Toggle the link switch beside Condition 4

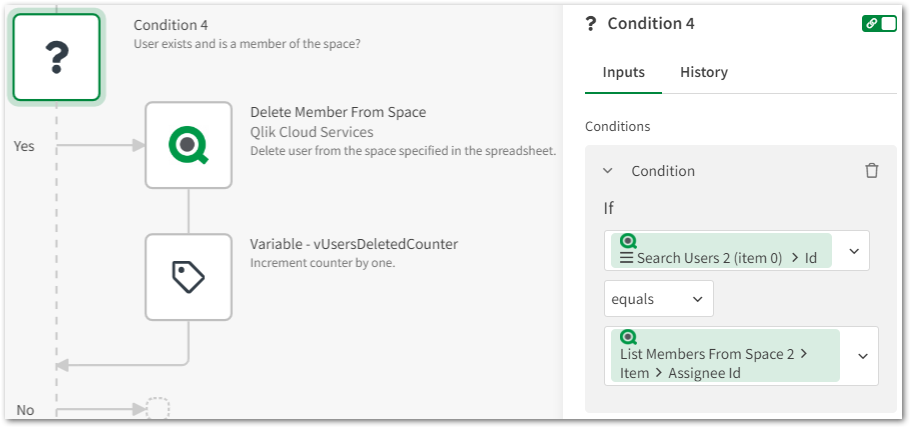[879, 24]
